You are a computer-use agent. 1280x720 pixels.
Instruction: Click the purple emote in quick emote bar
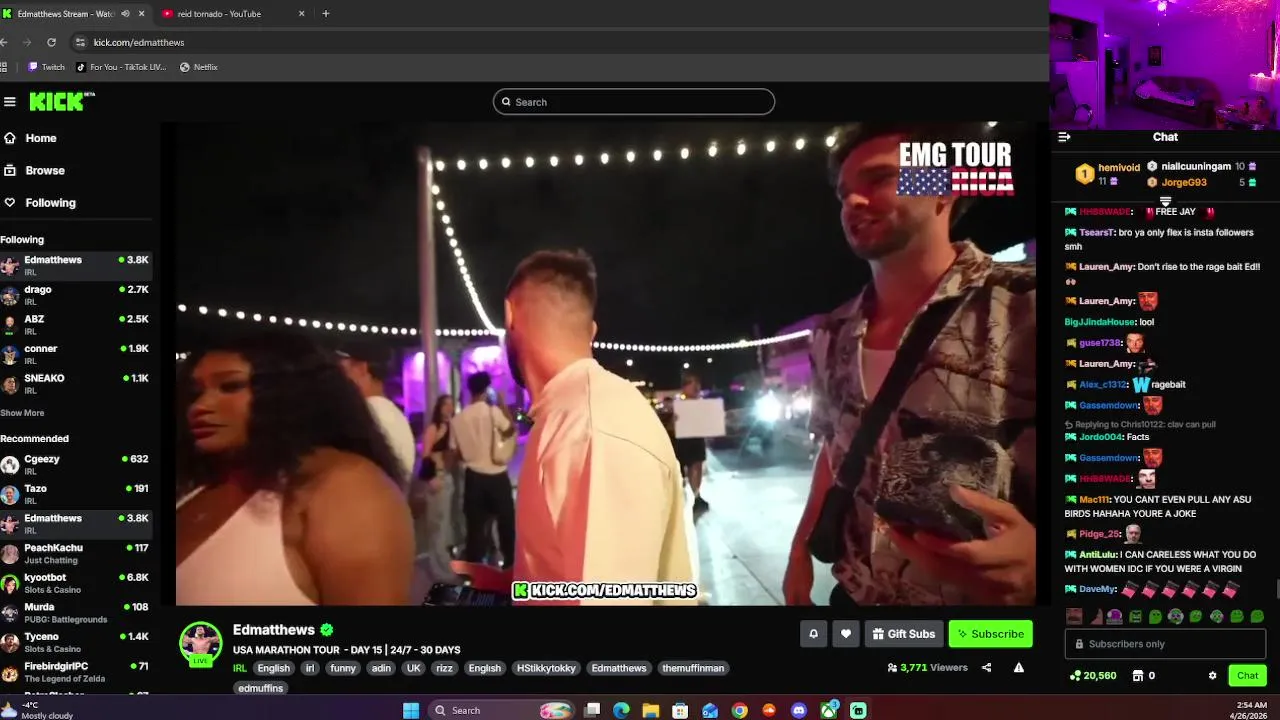pos(1115,617)
